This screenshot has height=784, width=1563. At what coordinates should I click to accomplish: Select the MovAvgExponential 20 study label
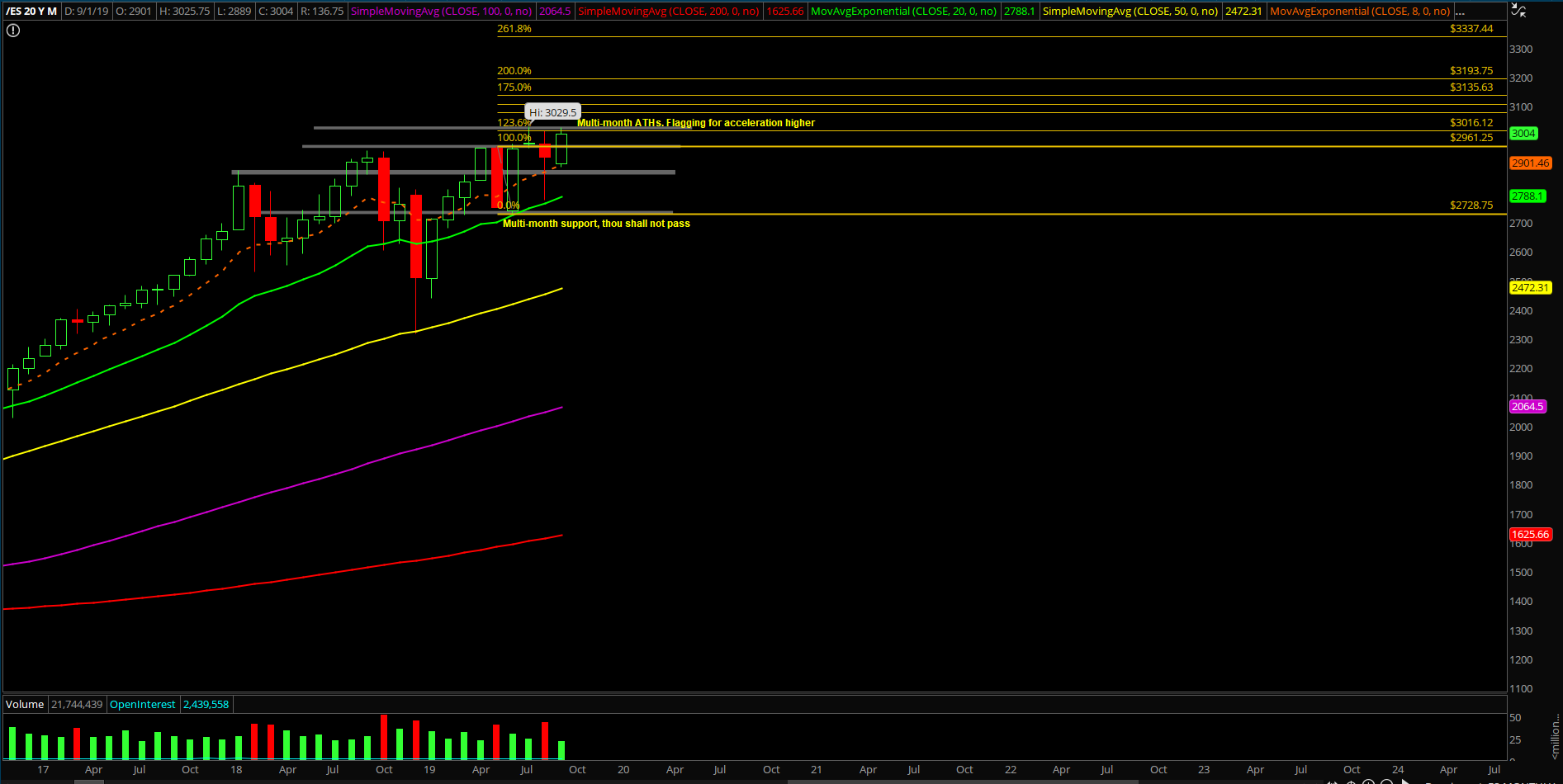tap(904, 12)
